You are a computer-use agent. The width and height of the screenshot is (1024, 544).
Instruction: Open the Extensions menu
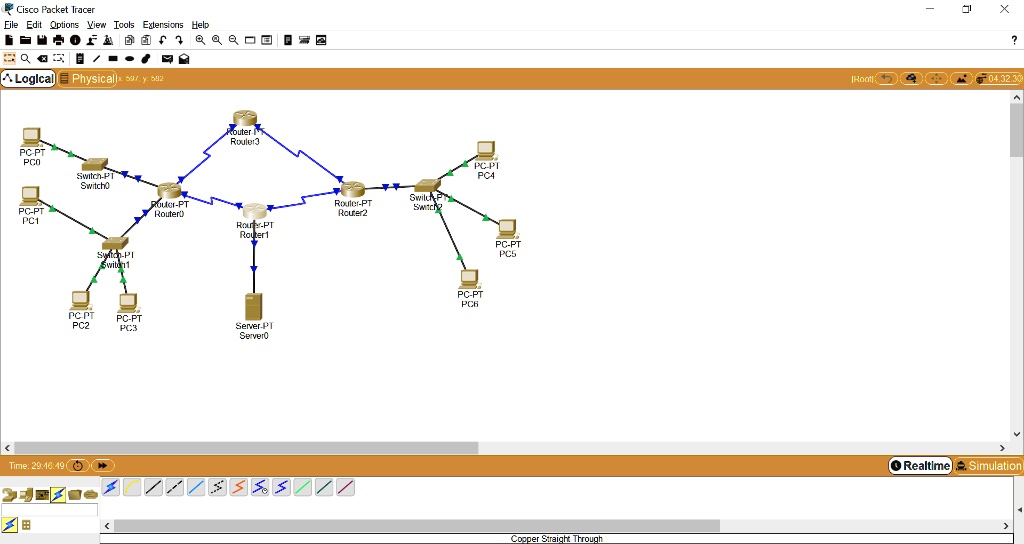(x=163, y=25)
